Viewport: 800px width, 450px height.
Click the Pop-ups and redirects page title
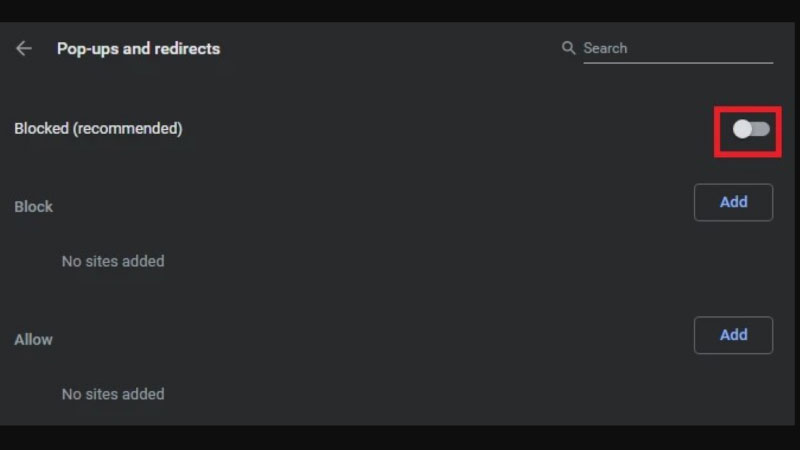click(x=138, y=48)
